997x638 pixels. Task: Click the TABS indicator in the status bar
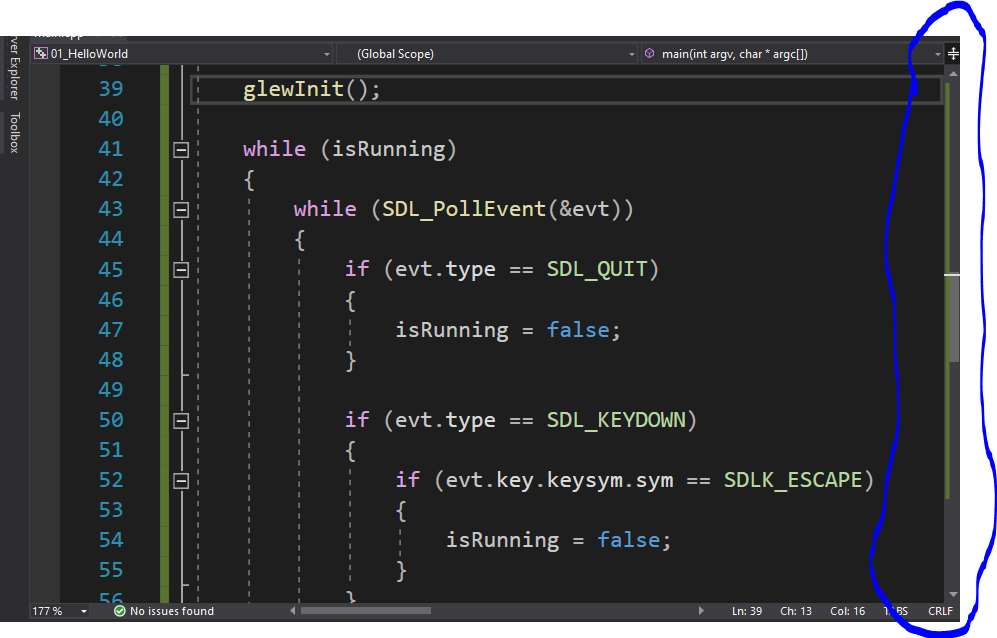point(895,610)
